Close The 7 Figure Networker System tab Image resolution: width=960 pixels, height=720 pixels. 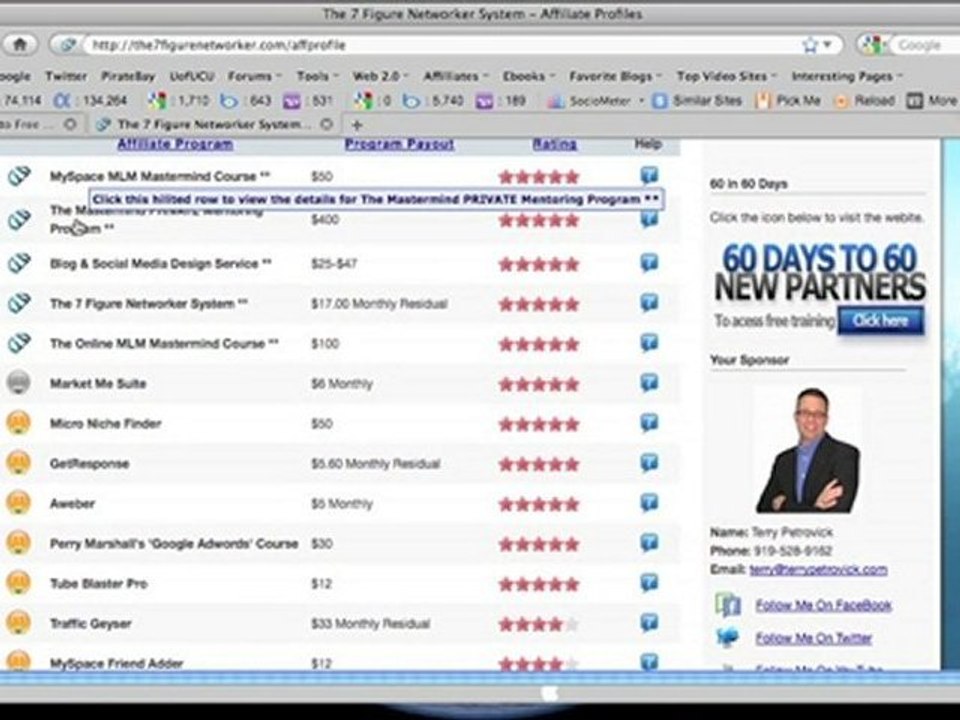(327, 124)
